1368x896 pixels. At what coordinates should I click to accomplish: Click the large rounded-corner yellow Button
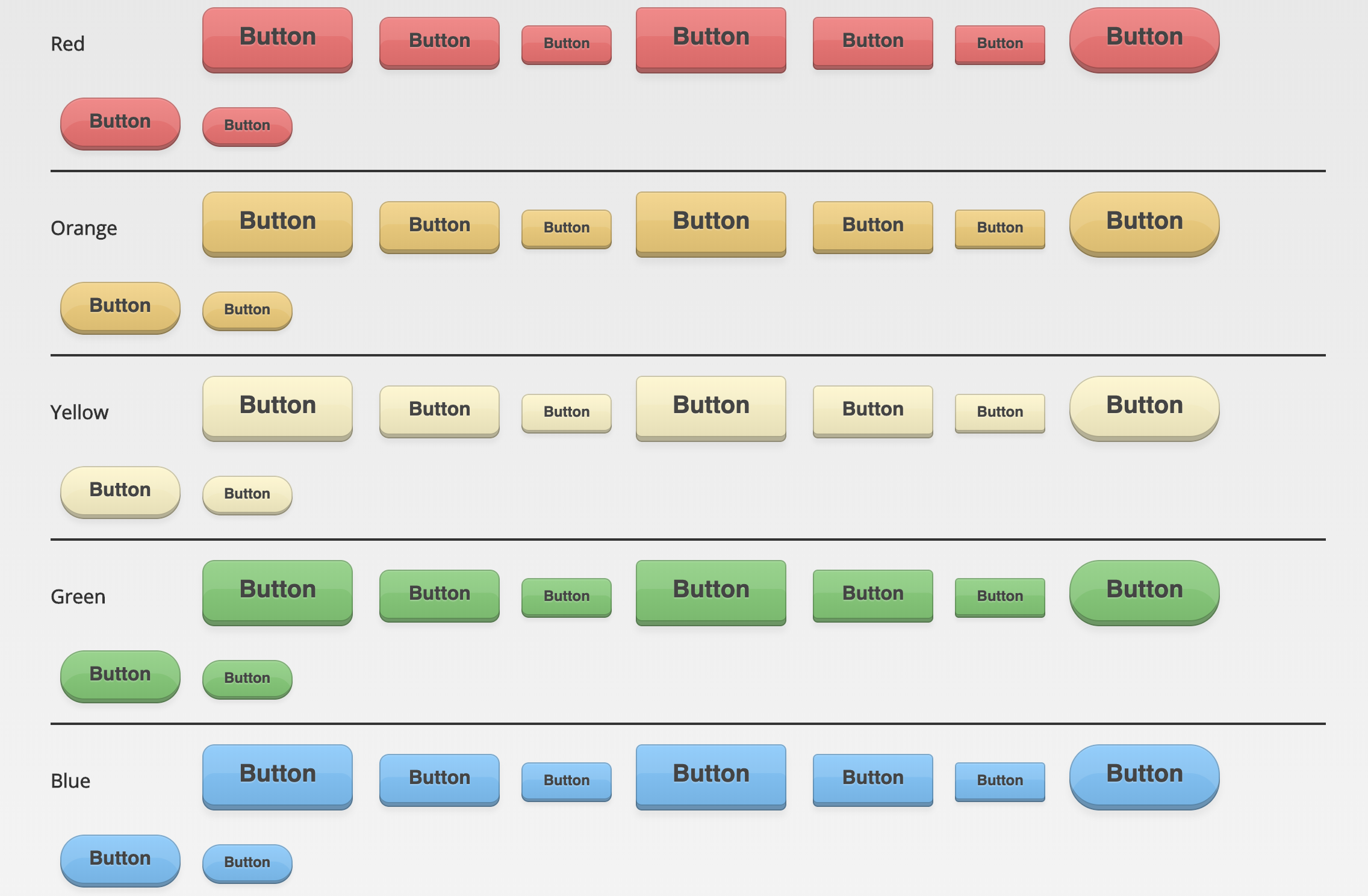[x=278, y=408]
